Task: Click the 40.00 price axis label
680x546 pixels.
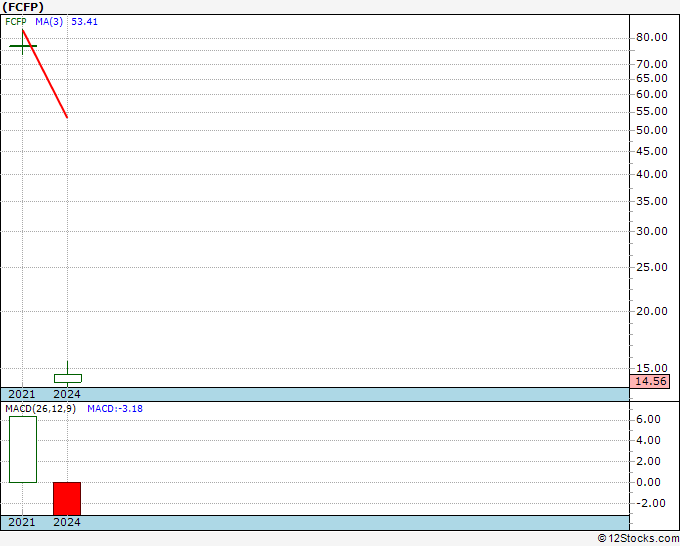Action: point(652,174)
